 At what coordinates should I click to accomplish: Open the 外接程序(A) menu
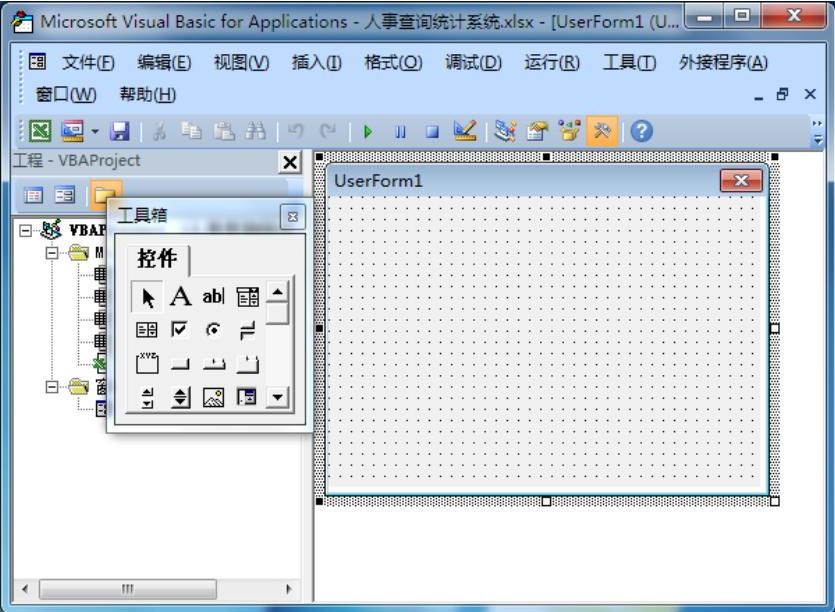coord(723,62)
